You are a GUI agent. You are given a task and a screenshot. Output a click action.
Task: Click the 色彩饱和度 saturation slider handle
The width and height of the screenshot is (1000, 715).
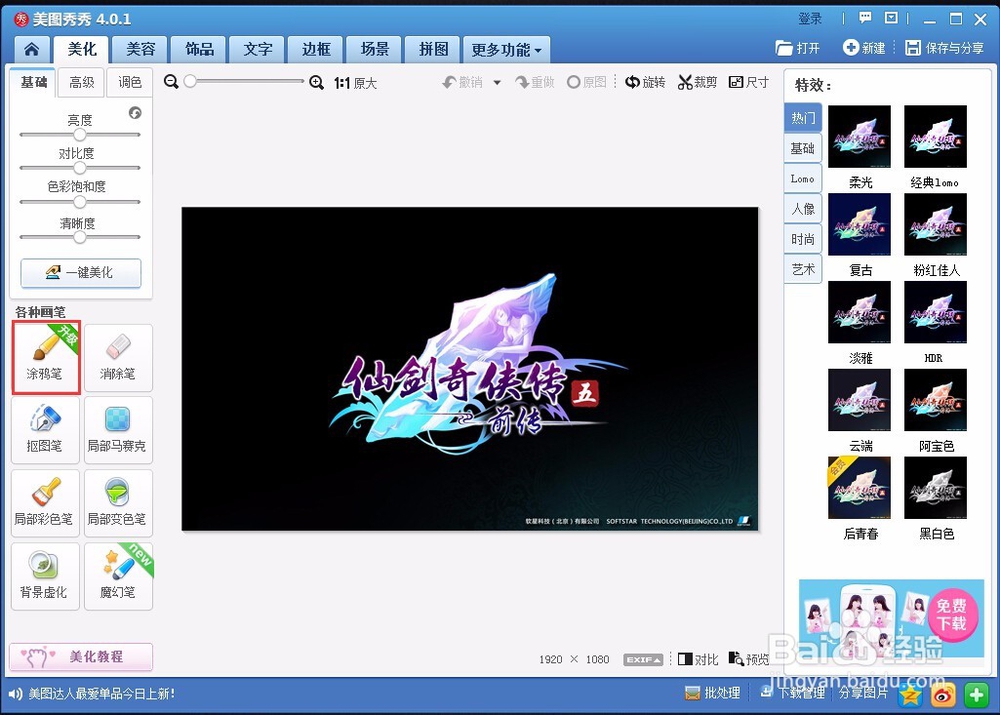coord(80,202)
